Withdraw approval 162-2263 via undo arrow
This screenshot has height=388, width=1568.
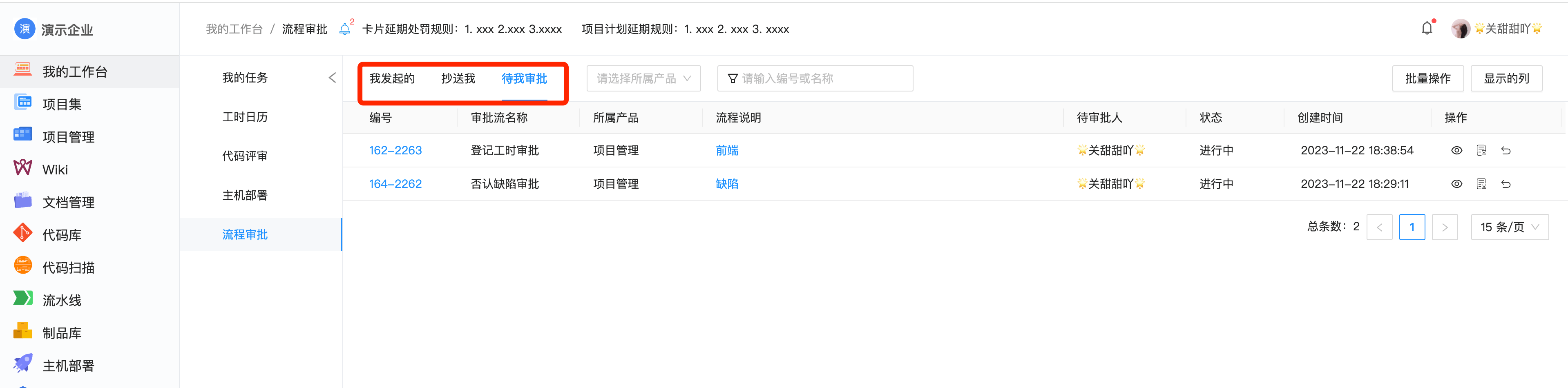[x=1507, y=150]
